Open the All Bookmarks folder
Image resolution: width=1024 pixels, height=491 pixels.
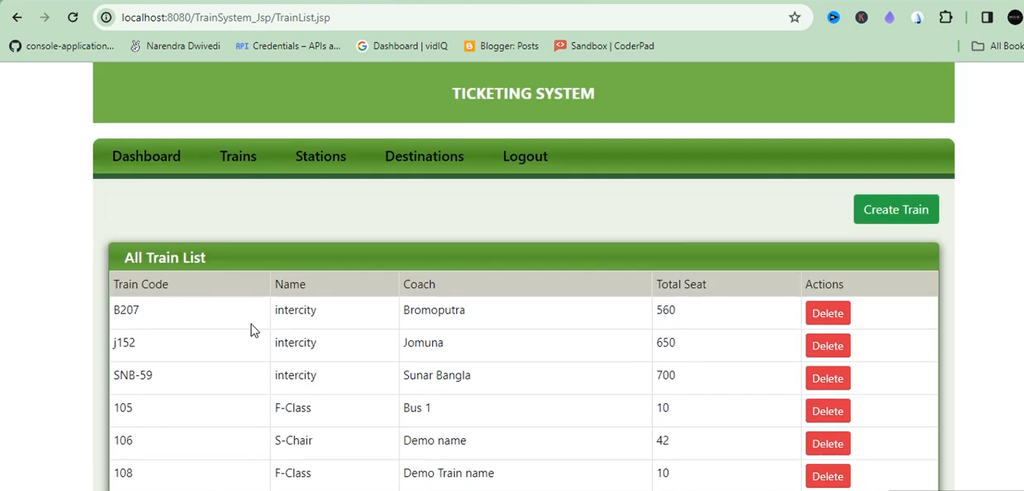pyautogui.click(x=998, y=46)
